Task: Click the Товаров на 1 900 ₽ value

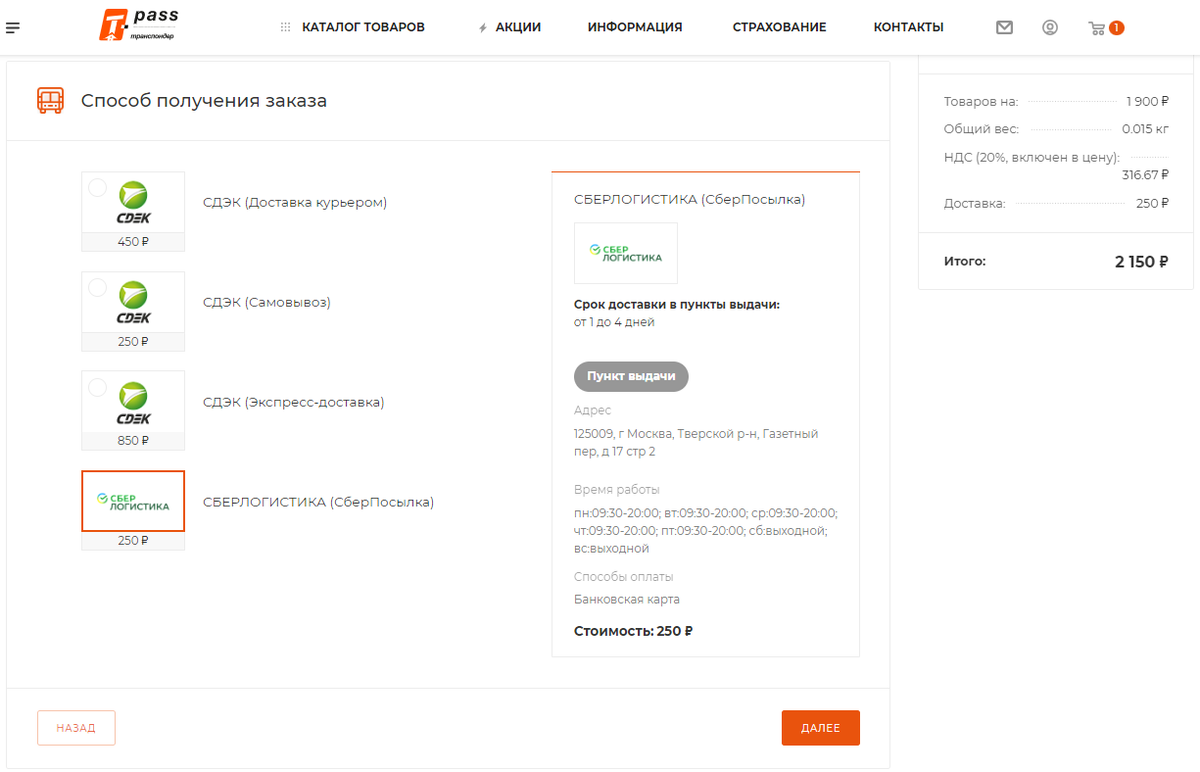Action: [x=1147, y=102]
